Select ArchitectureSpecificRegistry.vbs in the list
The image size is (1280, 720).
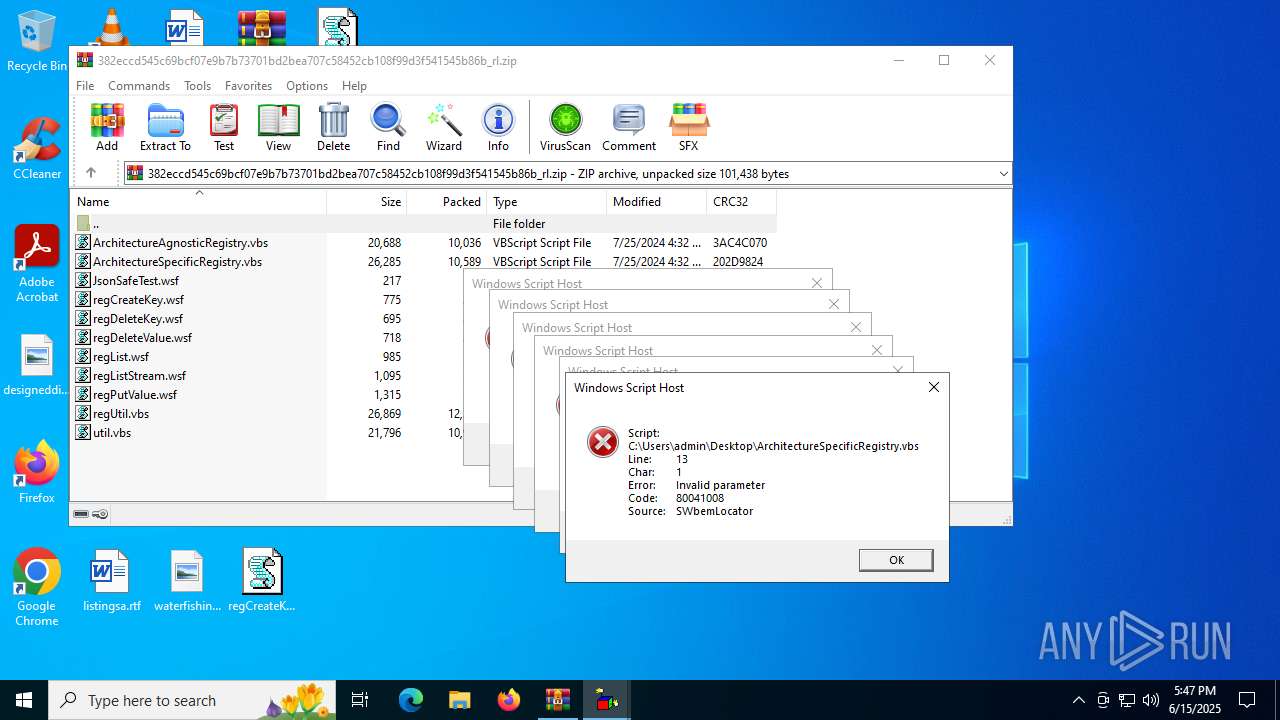(x=421, y=261)
